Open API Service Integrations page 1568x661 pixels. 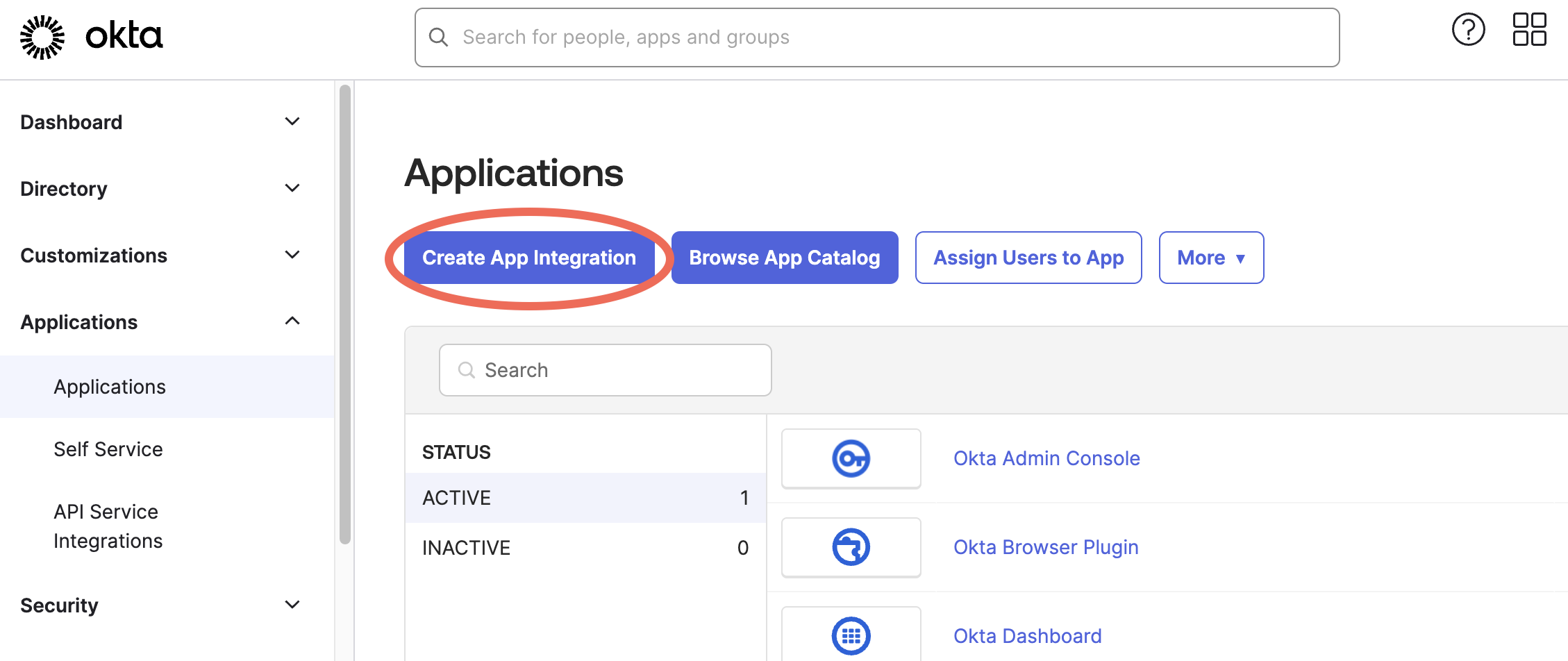[x=108, y=526]
